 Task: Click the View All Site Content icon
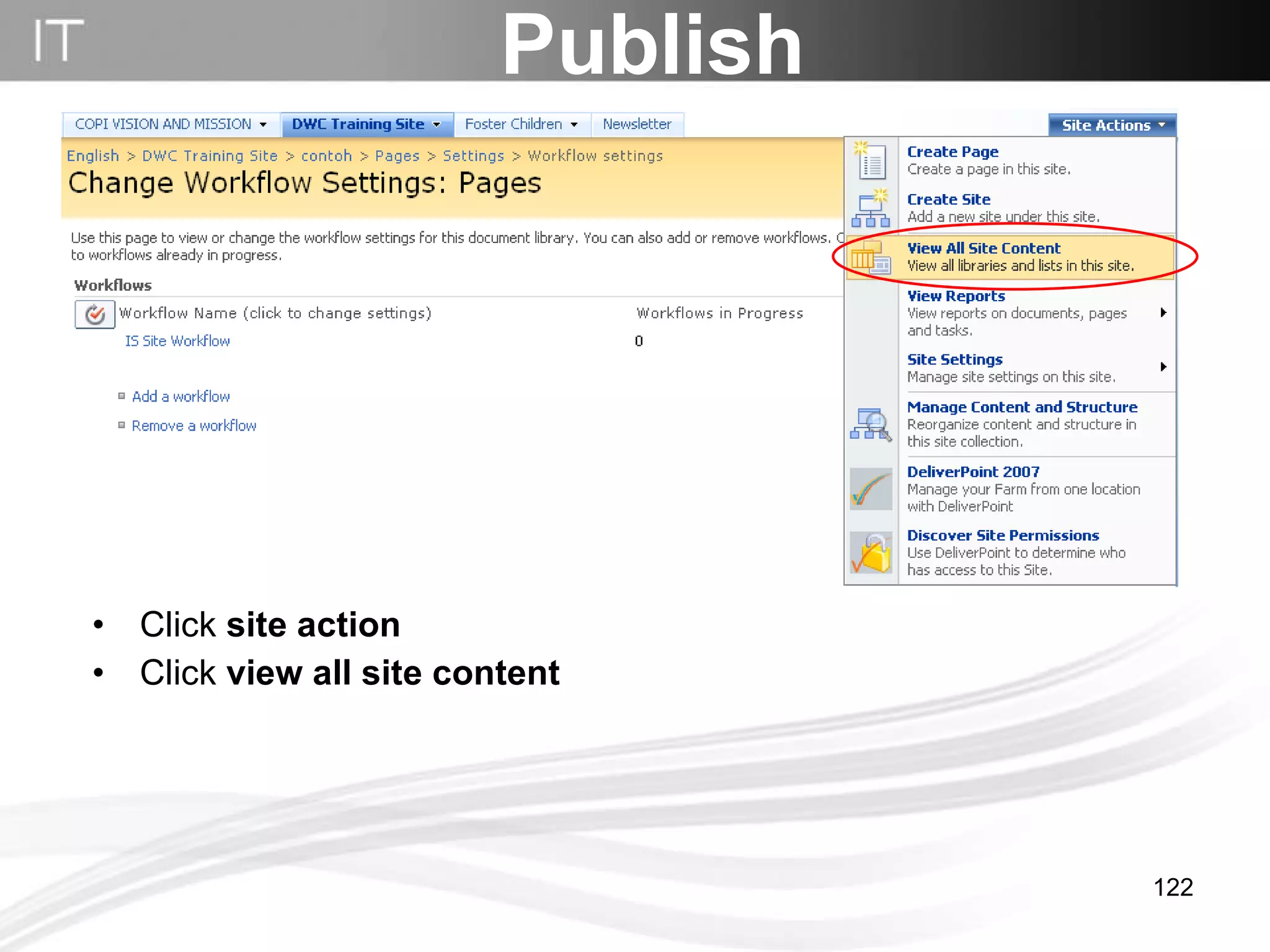[x=871, y=257]
